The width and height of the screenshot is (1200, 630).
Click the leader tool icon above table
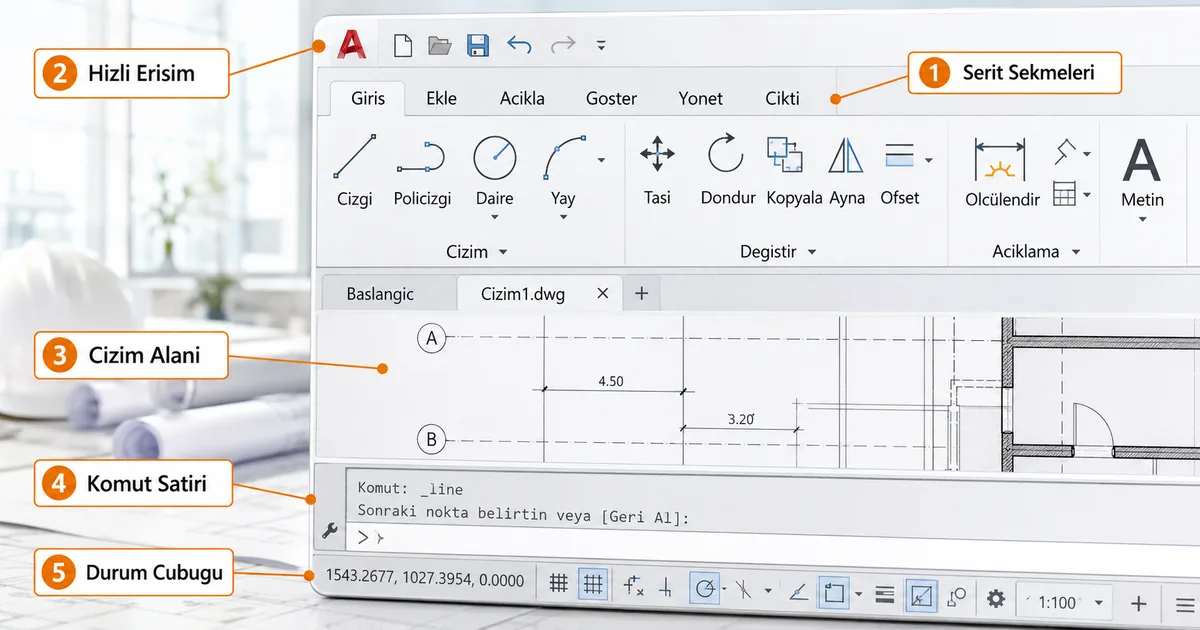point(1065,153)
